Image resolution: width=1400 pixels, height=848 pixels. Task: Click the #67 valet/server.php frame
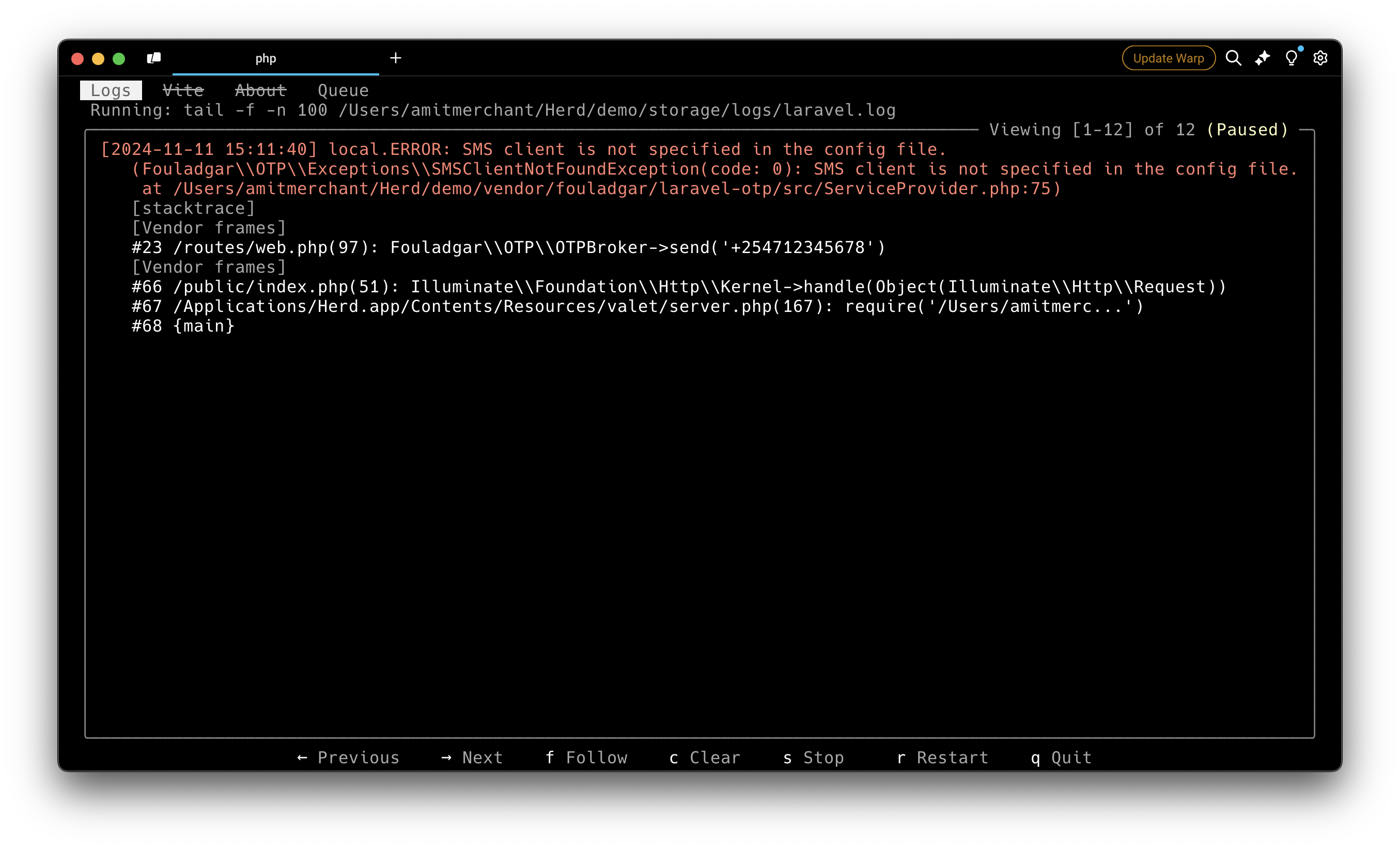click(x=637, y=307)
